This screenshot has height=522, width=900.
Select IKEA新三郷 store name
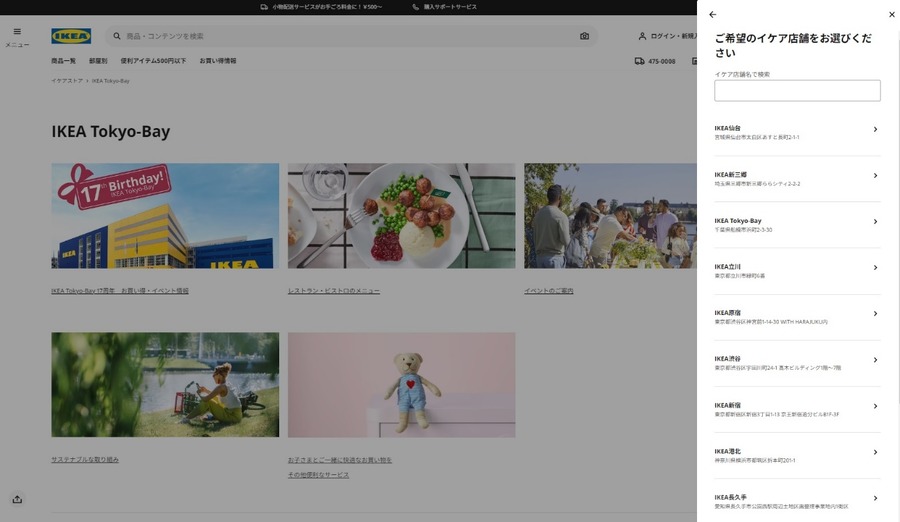pyautogui.click(x=731, y=175)
